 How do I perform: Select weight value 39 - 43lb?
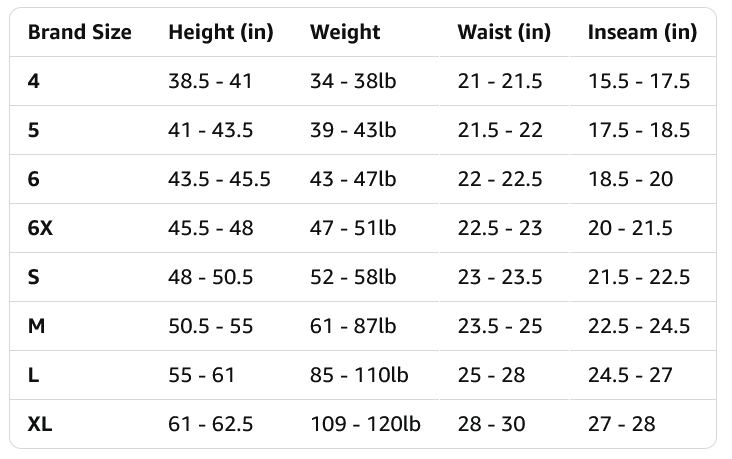click(353, 130)
